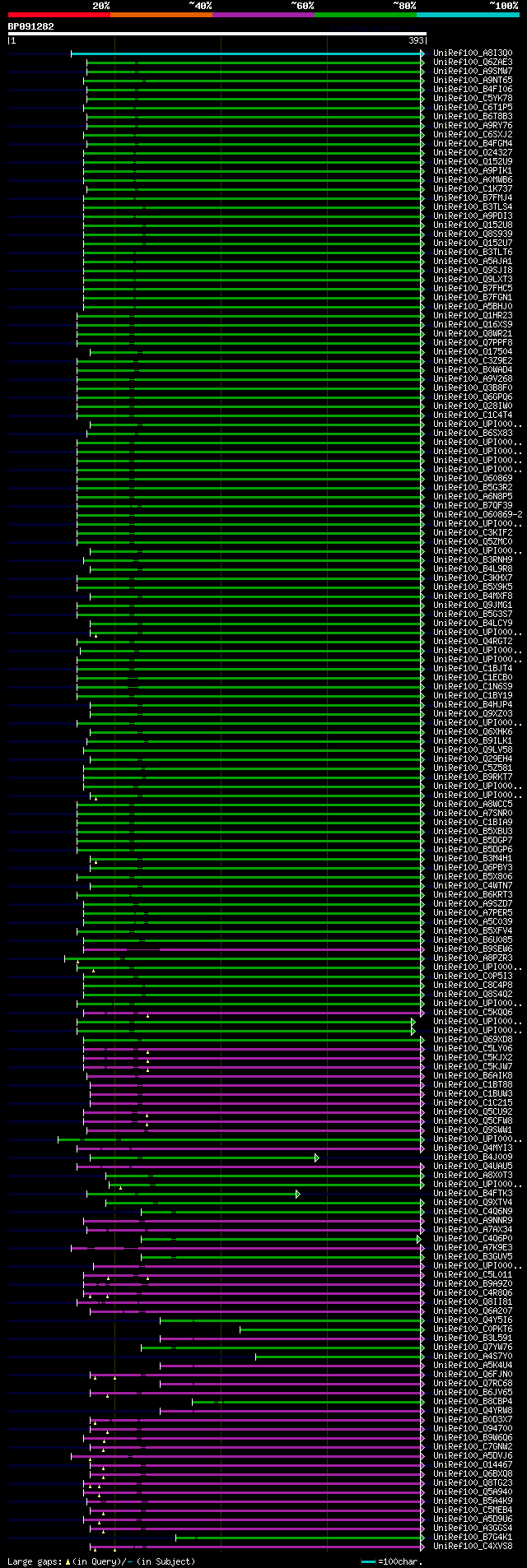Click the orange ~40% identity legend segment
527x1568 pixels.
pos(161,14)
